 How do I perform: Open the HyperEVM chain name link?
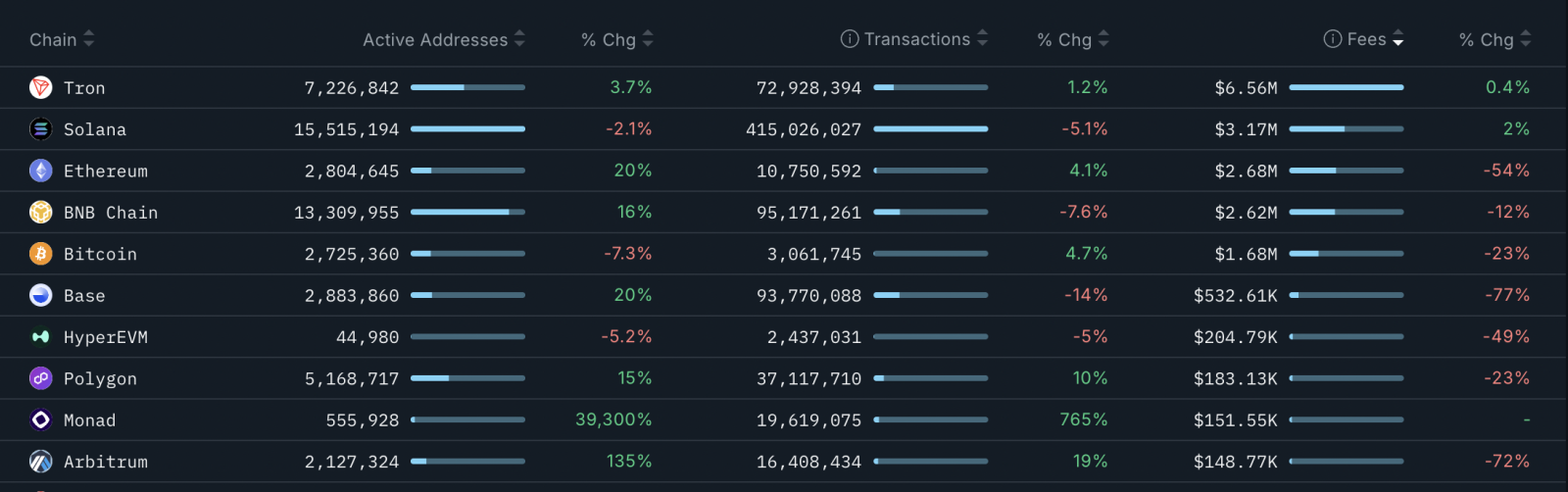(105, 337)
